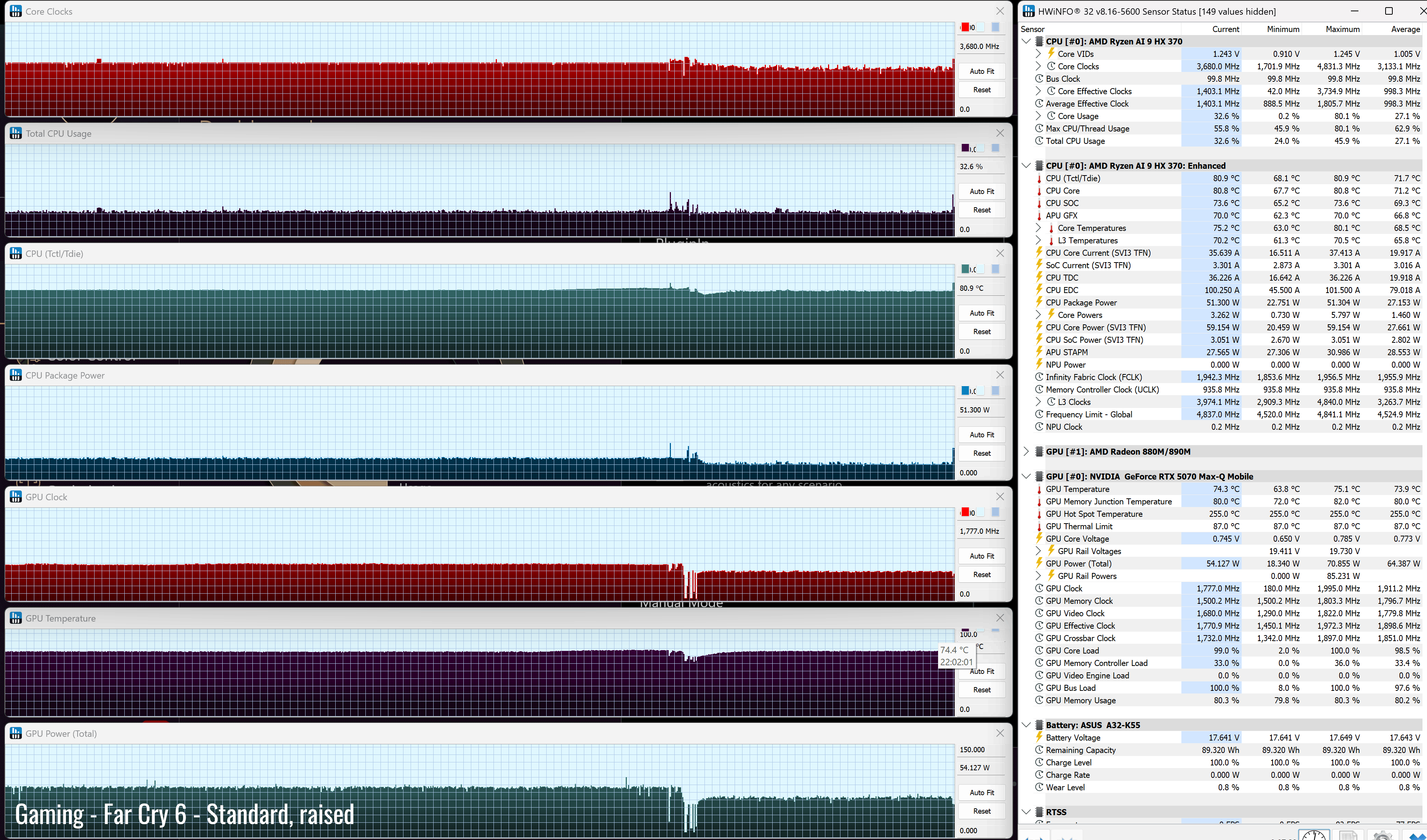The image size is (1427, 840).
Task: Open the purple line color swatch in Total CPU Usage graph
Action: click(965, 148)
